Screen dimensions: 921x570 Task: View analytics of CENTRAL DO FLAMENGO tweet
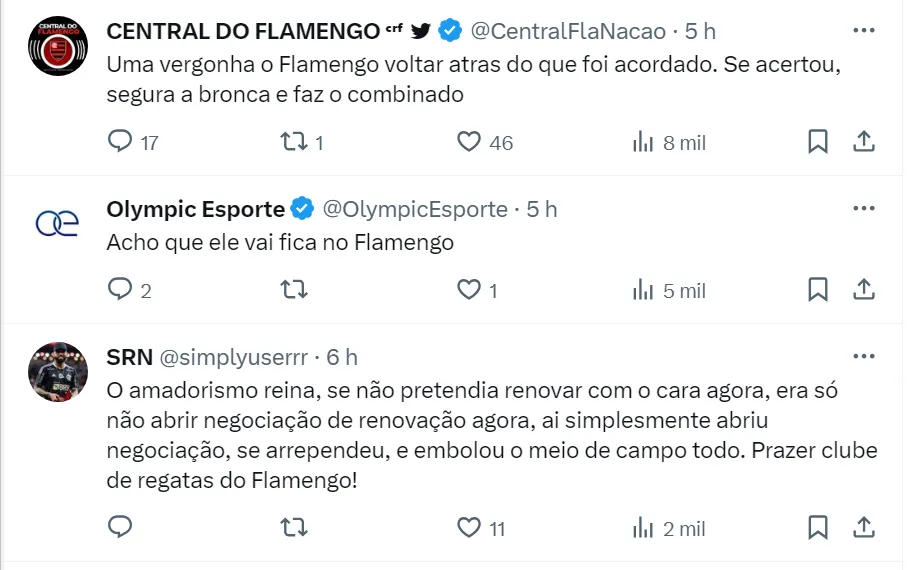point(643,142)
